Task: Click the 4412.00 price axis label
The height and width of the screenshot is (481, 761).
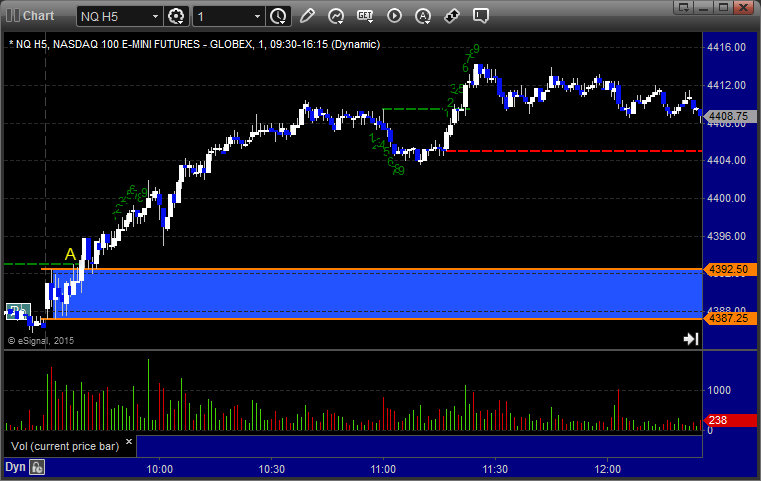Action: click(x=727, y=85)
